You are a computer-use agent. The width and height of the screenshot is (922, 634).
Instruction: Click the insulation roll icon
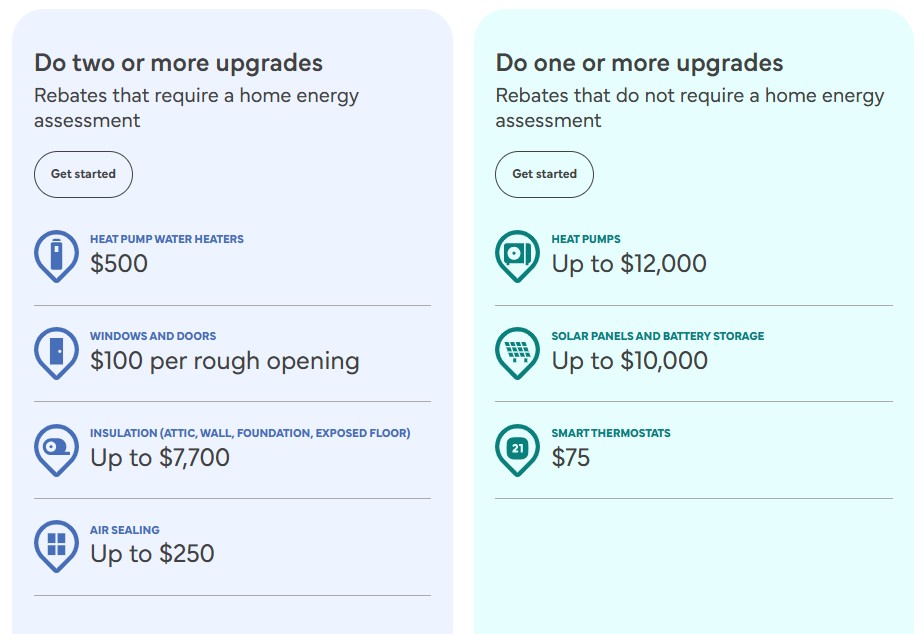coord(56,447)
